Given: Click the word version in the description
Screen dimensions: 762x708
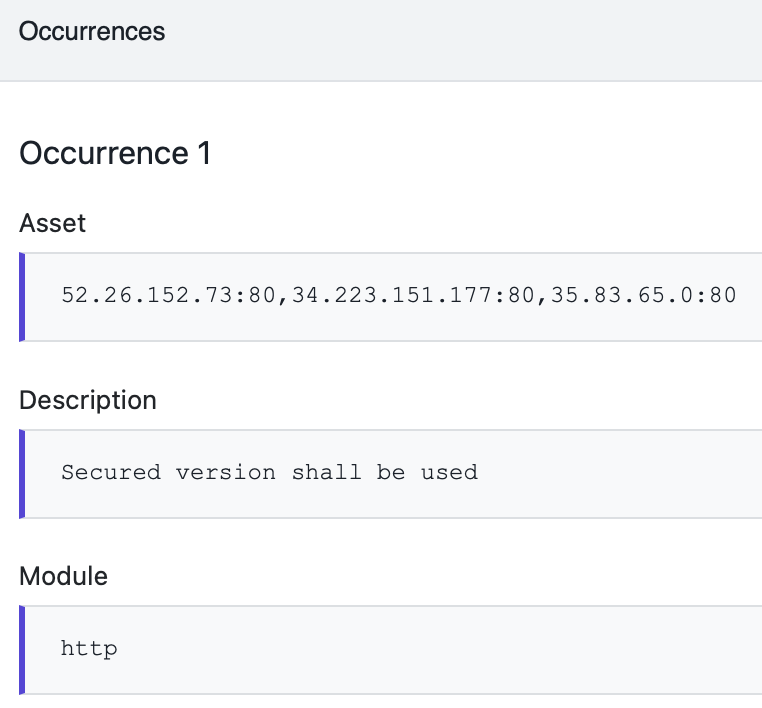Looking at the screenshot, I should tap(226, 472).
